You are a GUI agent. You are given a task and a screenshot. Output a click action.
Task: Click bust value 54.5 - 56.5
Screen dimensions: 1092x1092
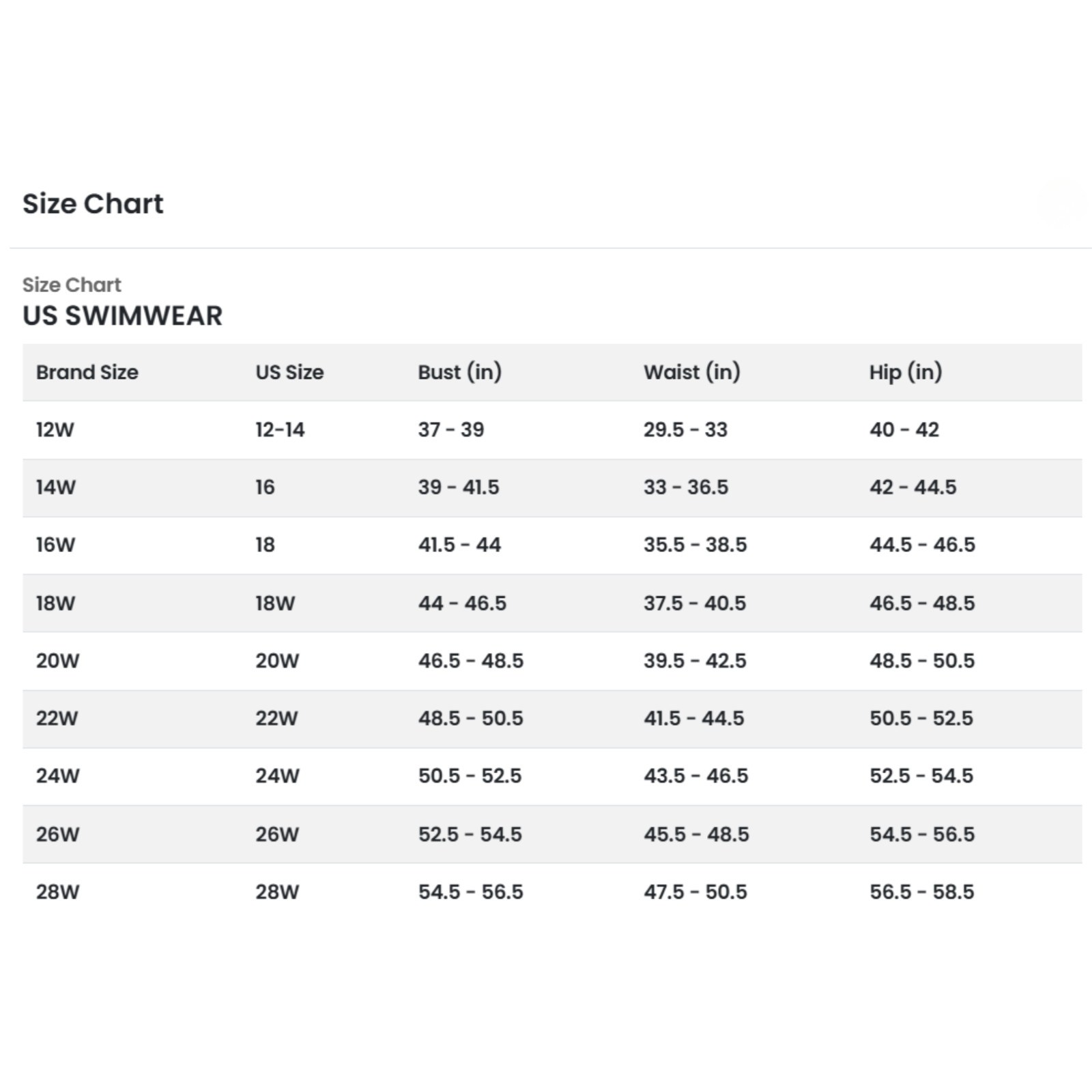click(471, 891)
